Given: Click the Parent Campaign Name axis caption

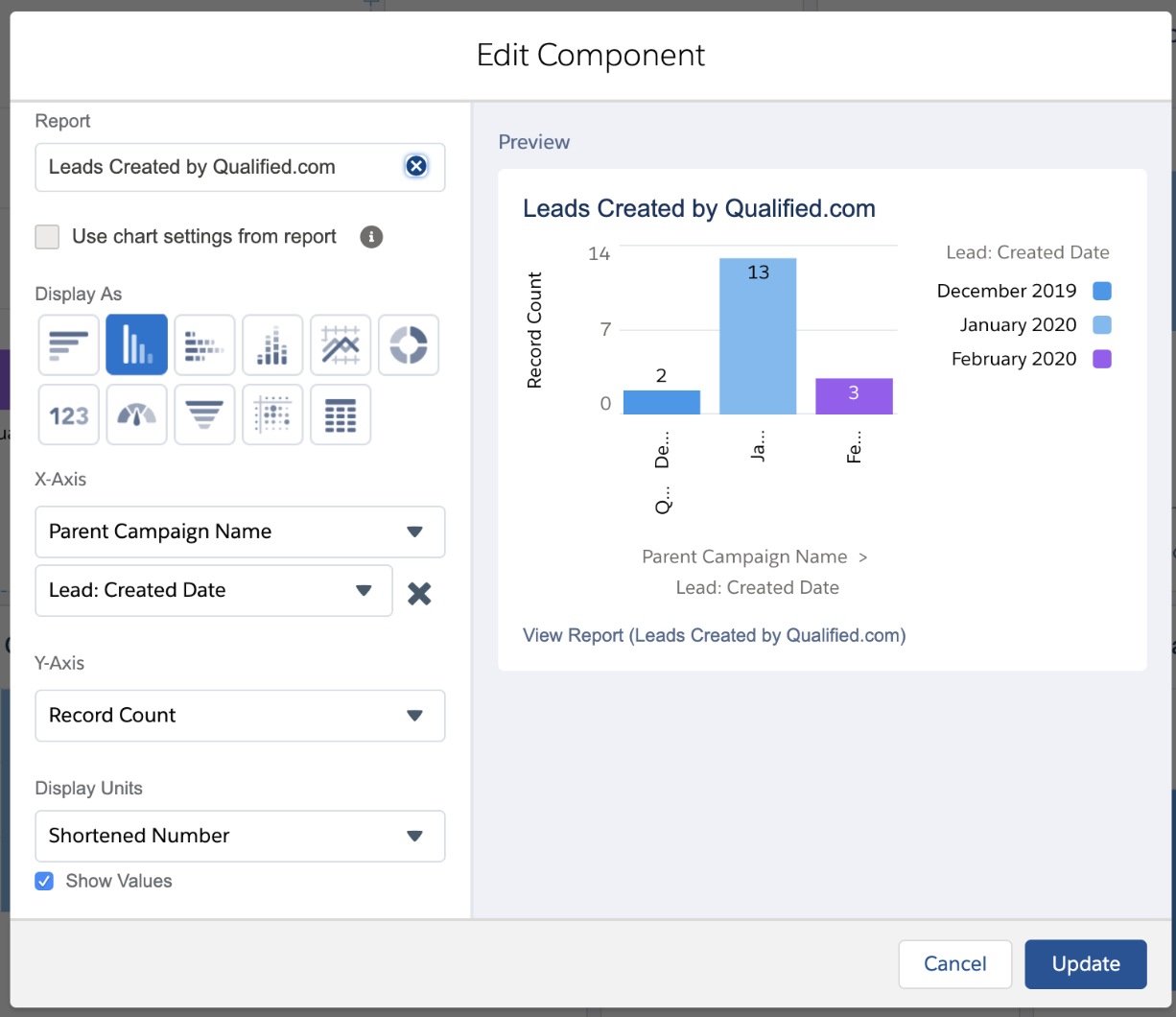Looking at the screenshot, I should [744, 556].
